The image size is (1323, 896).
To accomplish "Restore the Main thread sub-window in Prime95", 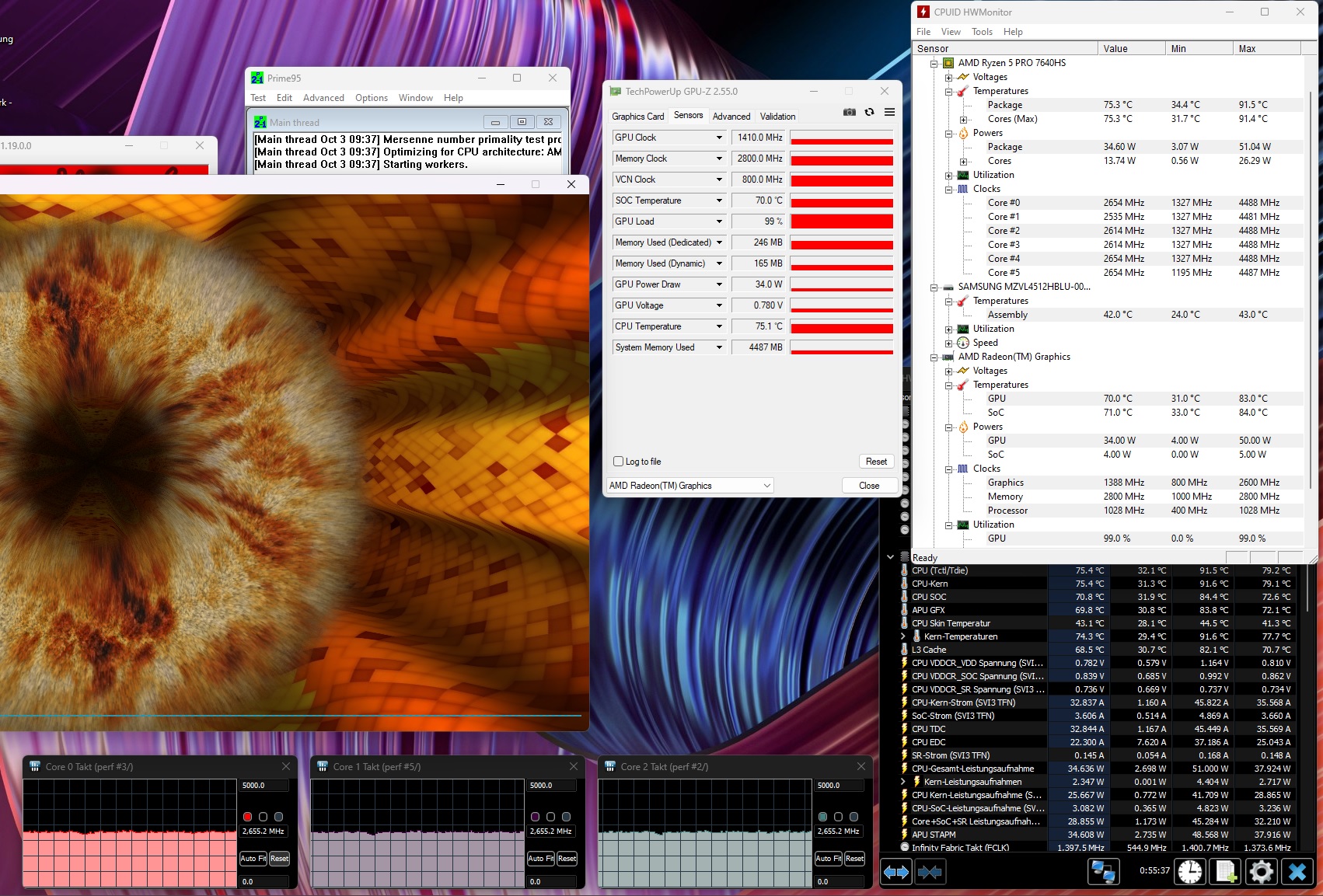I will 522,122.
